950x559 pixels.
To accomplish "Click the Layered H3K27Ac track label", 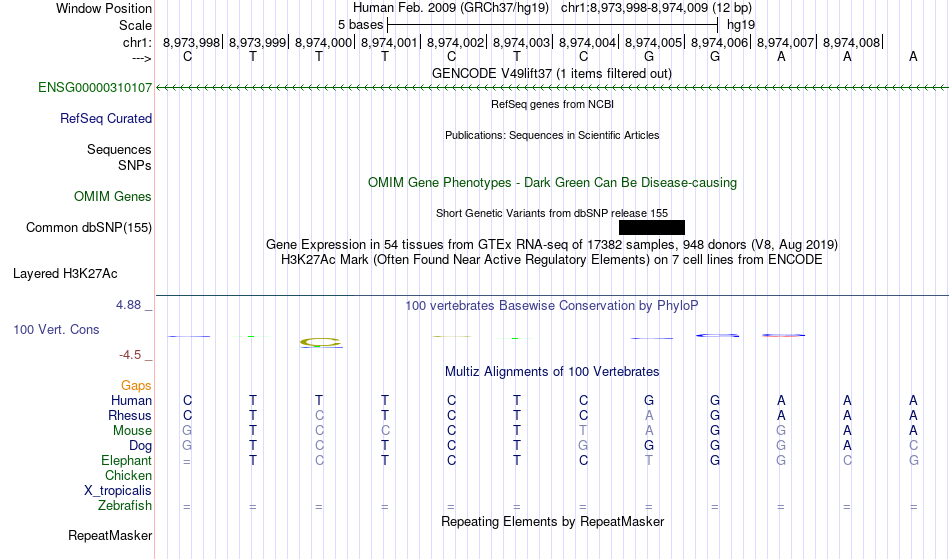I will click(x=65, y=274).
